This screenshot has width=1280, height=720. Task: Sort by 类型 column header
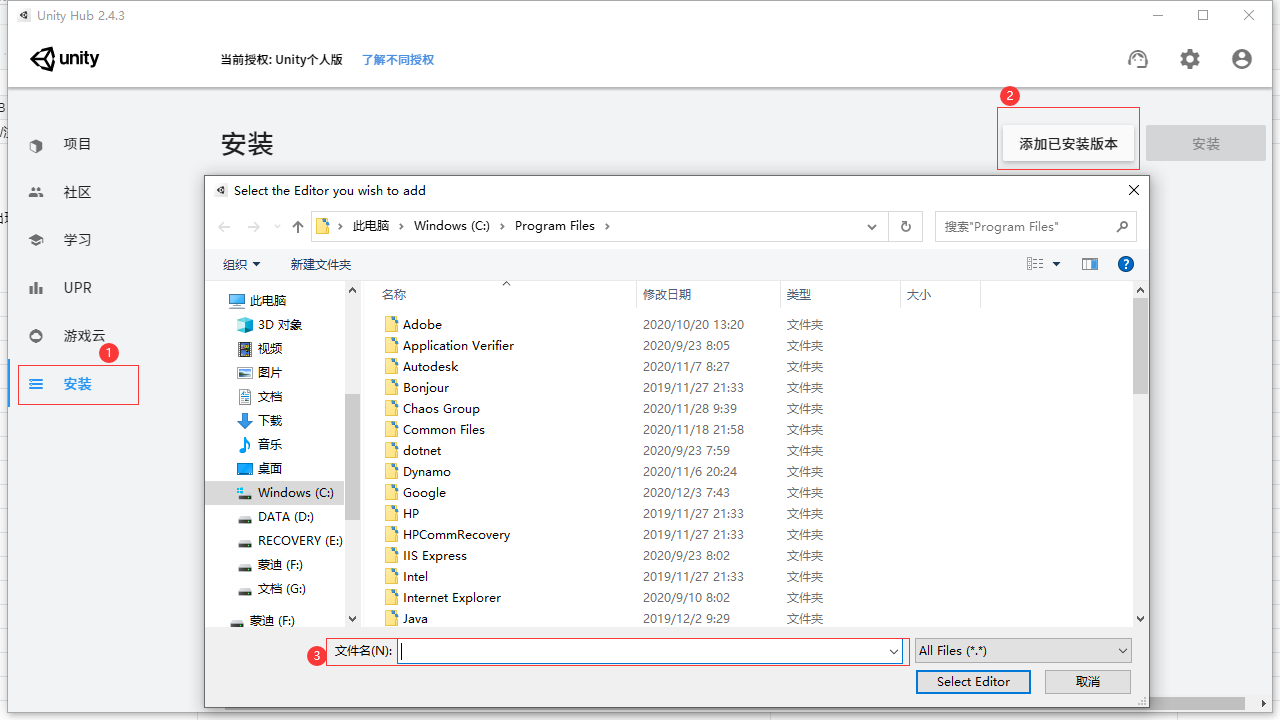point(799,295)
